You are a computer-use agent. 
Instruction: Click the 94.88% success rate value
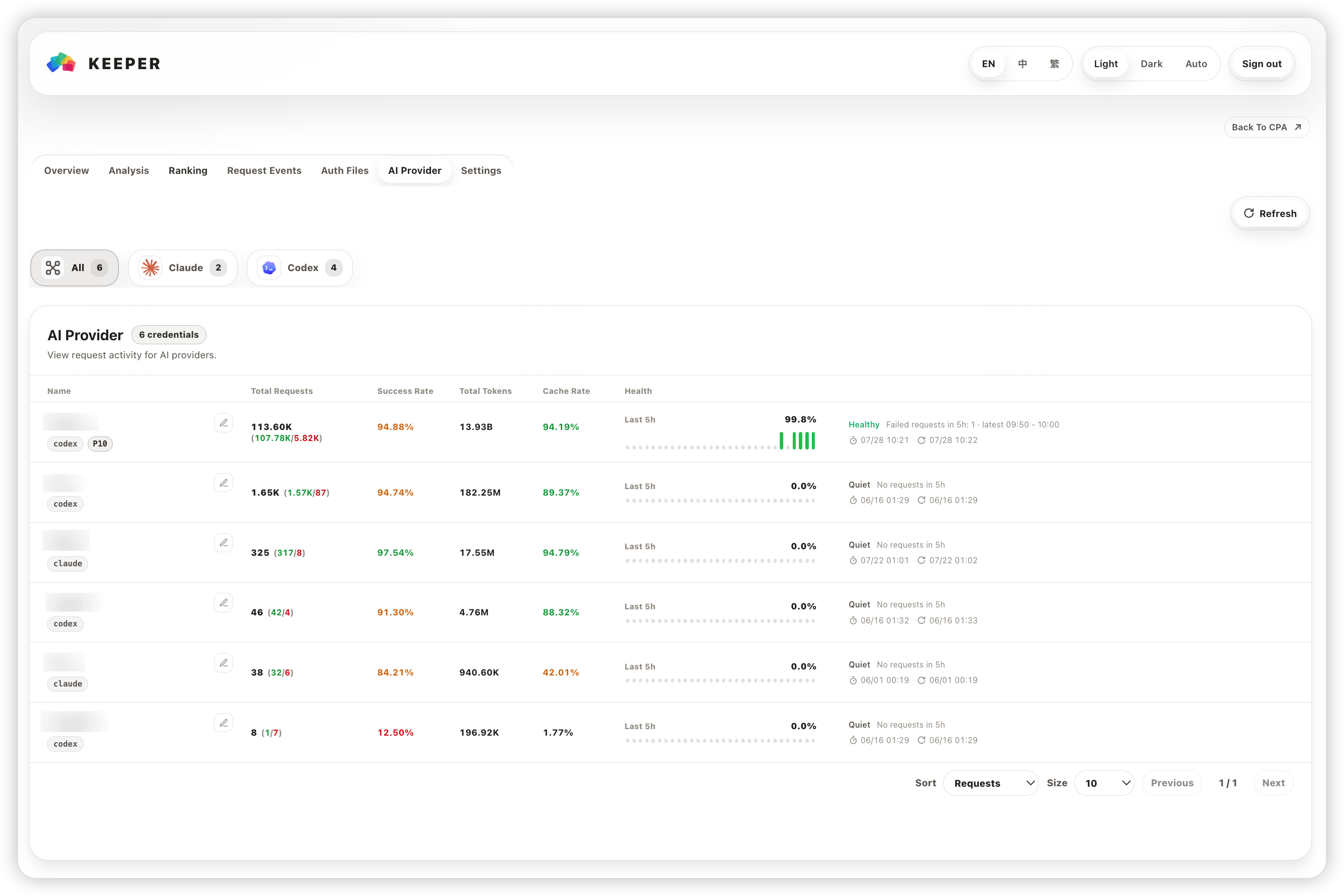pos(395,427)
